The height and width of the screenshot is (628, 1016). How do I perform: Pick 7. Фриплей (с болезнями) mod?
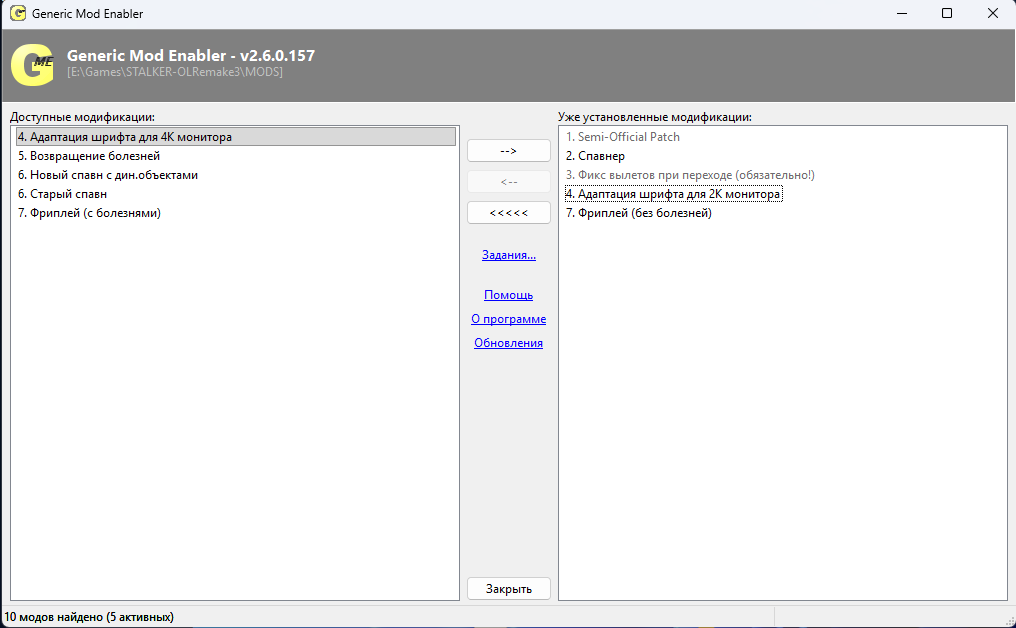coord(89,213)
